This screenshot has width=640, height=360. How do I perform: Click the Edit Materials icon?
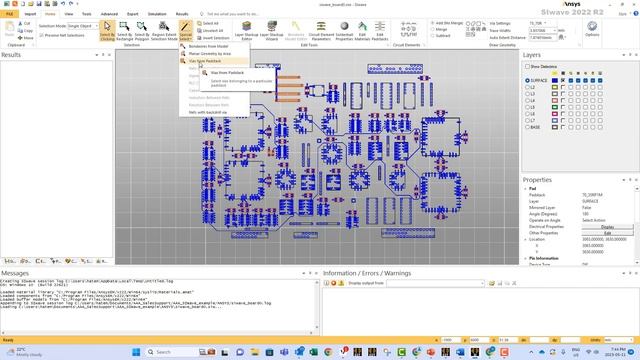click(362, 31)
